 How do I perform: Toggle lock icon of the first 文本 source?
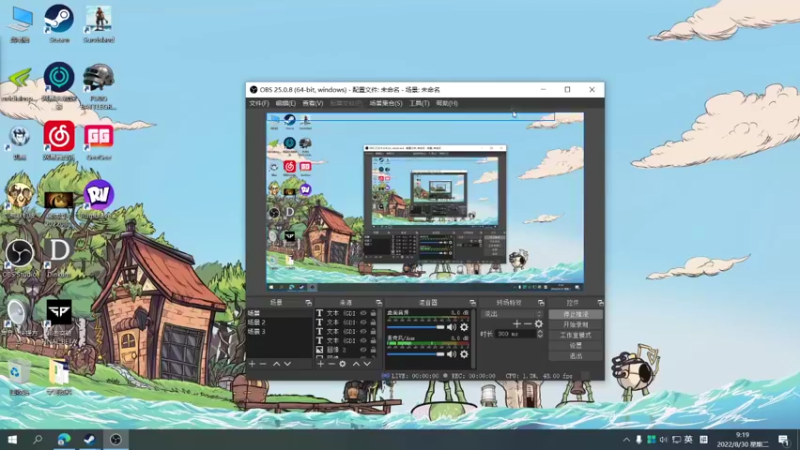pos(373,313)
